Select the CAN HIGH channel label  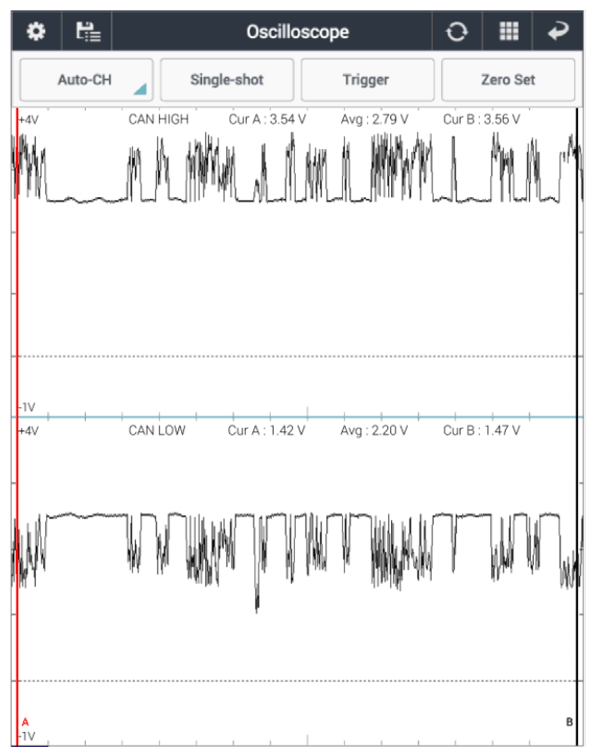point(158,119)
